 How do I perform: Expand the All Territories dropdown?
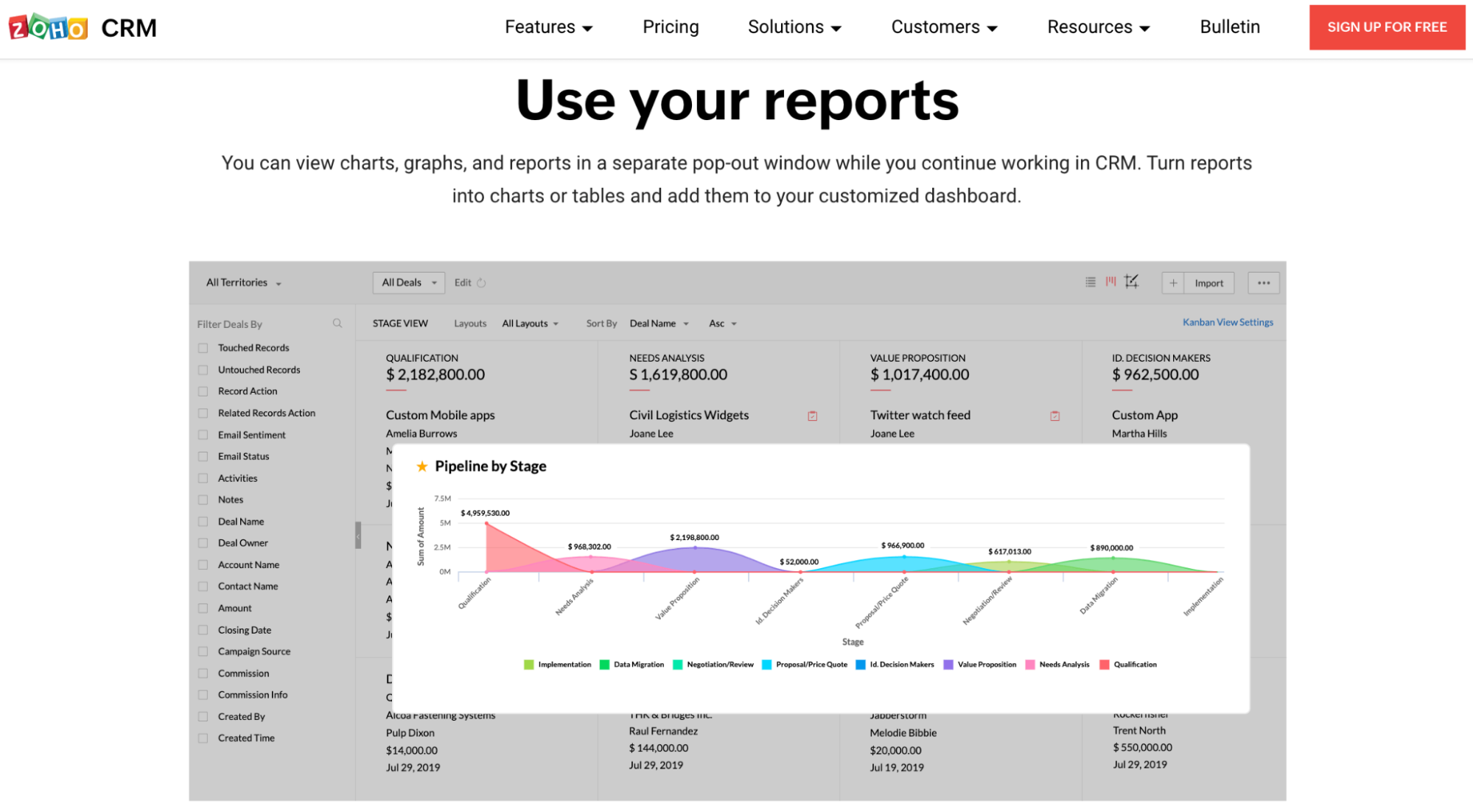243,283
